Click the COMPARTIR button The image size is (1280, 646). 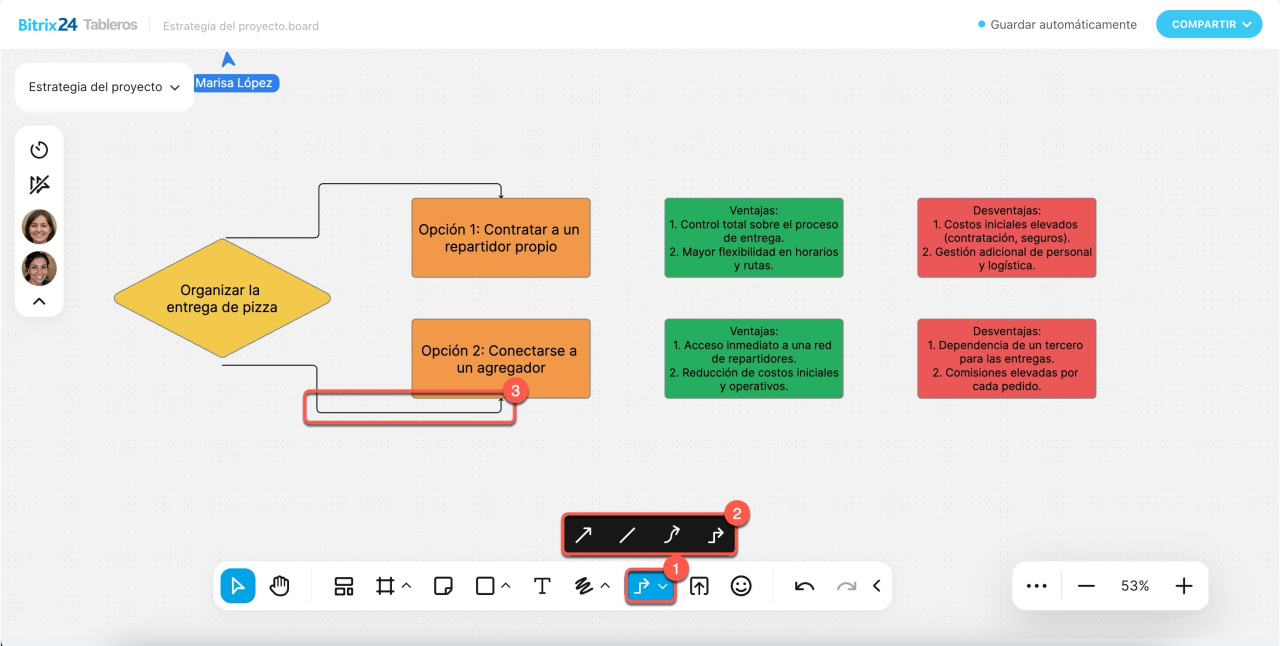[1208, 24]
